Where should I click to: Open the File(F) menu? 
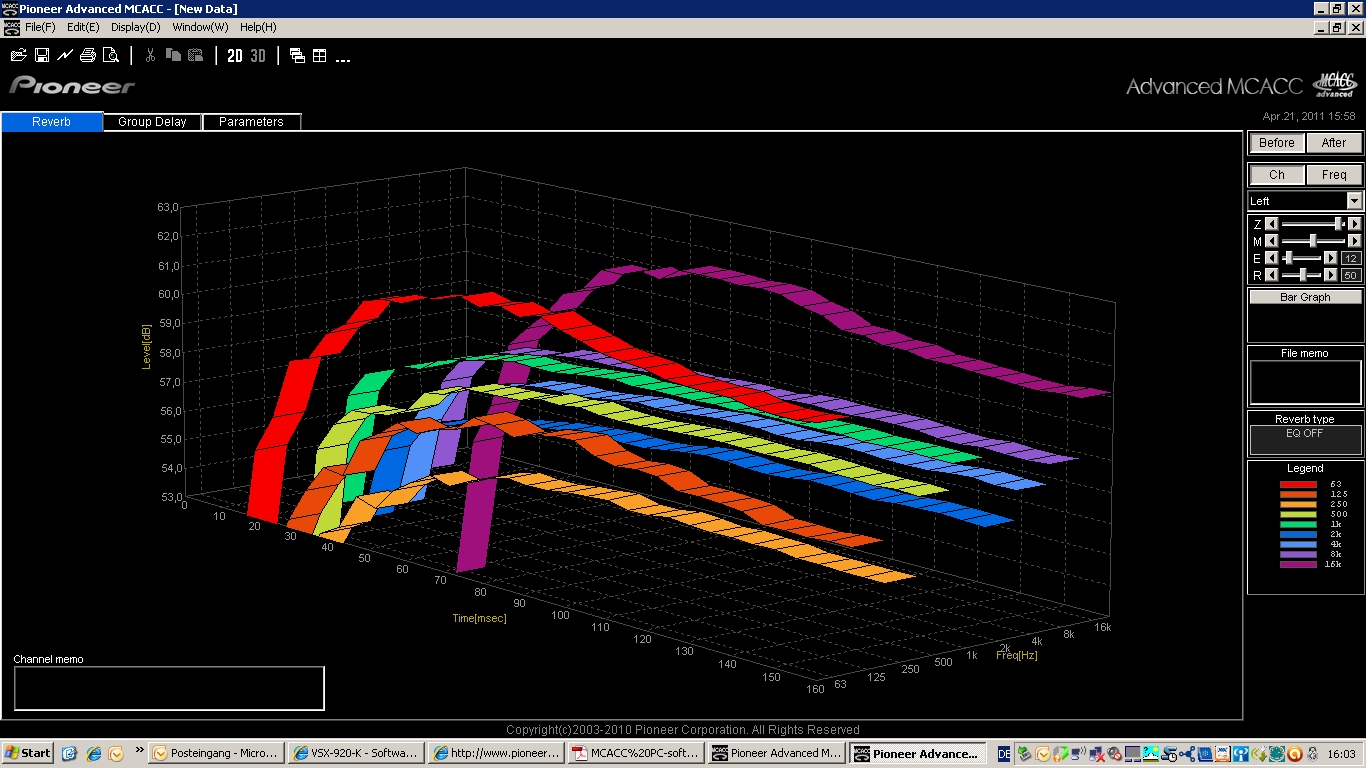(40, 27)
